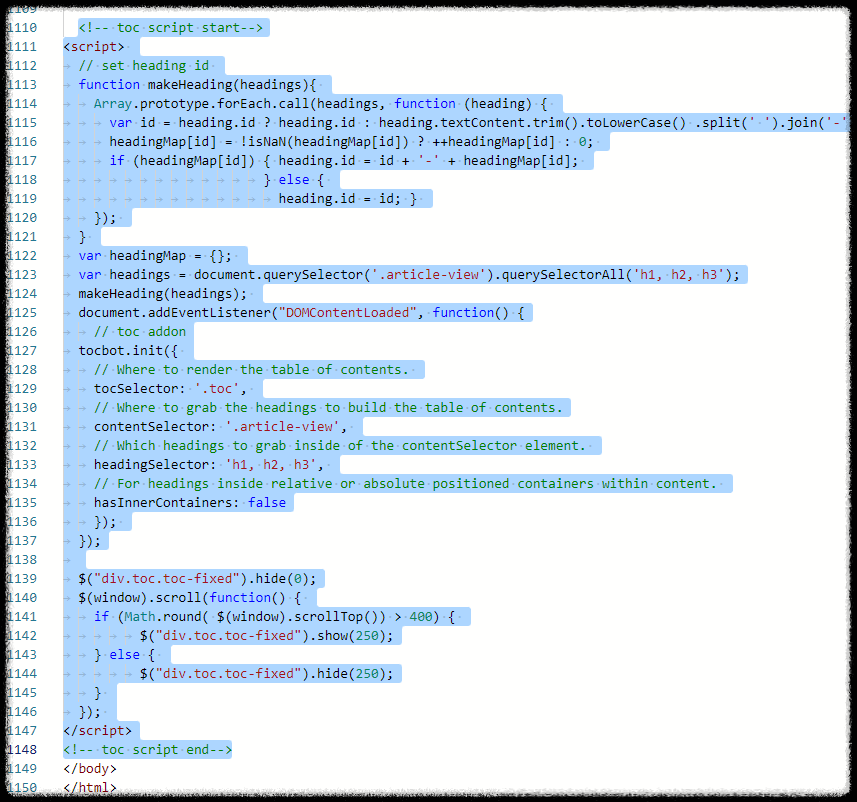The image size is (857, 802).
Task: Click the "DOMContentLoaded" string
Action: pos(348,313)
